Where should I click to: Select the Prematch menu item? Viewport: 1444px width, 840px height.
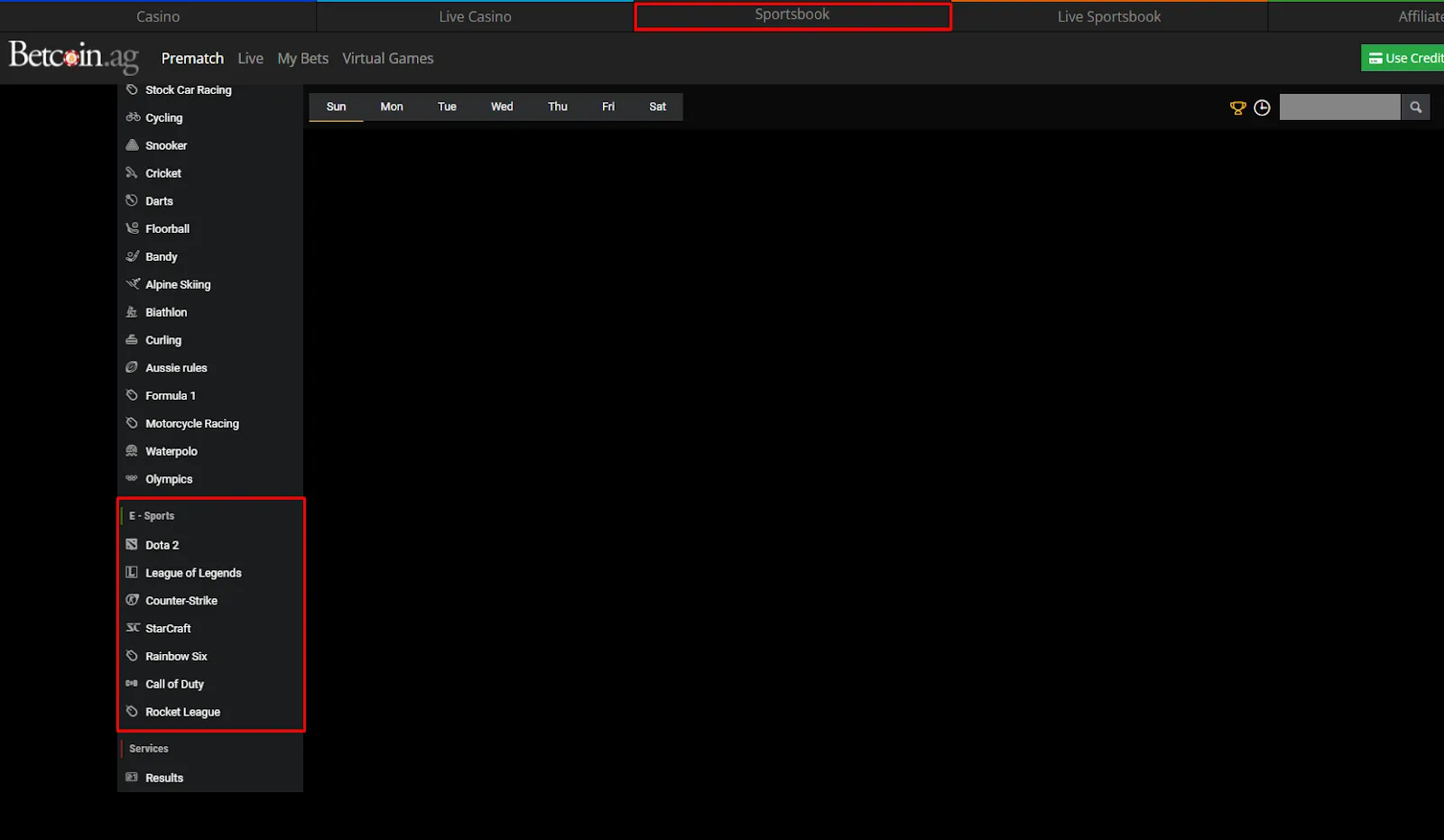[192, 58]
